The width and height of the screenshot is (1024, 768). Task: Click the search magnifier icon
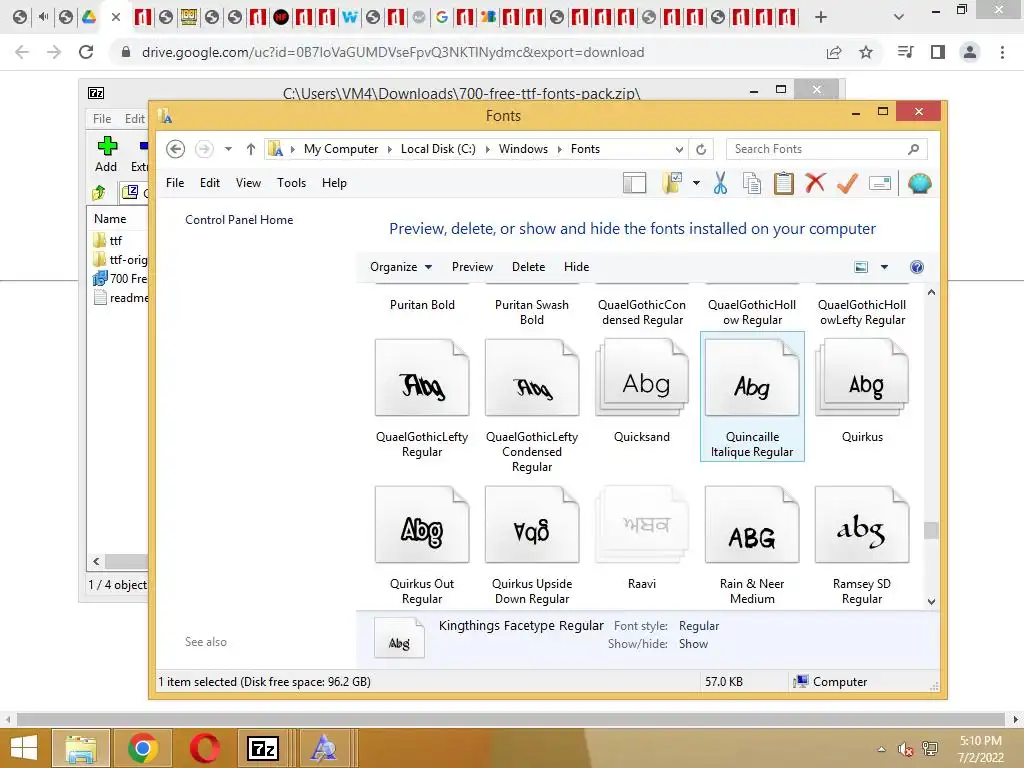coord(914,149)
